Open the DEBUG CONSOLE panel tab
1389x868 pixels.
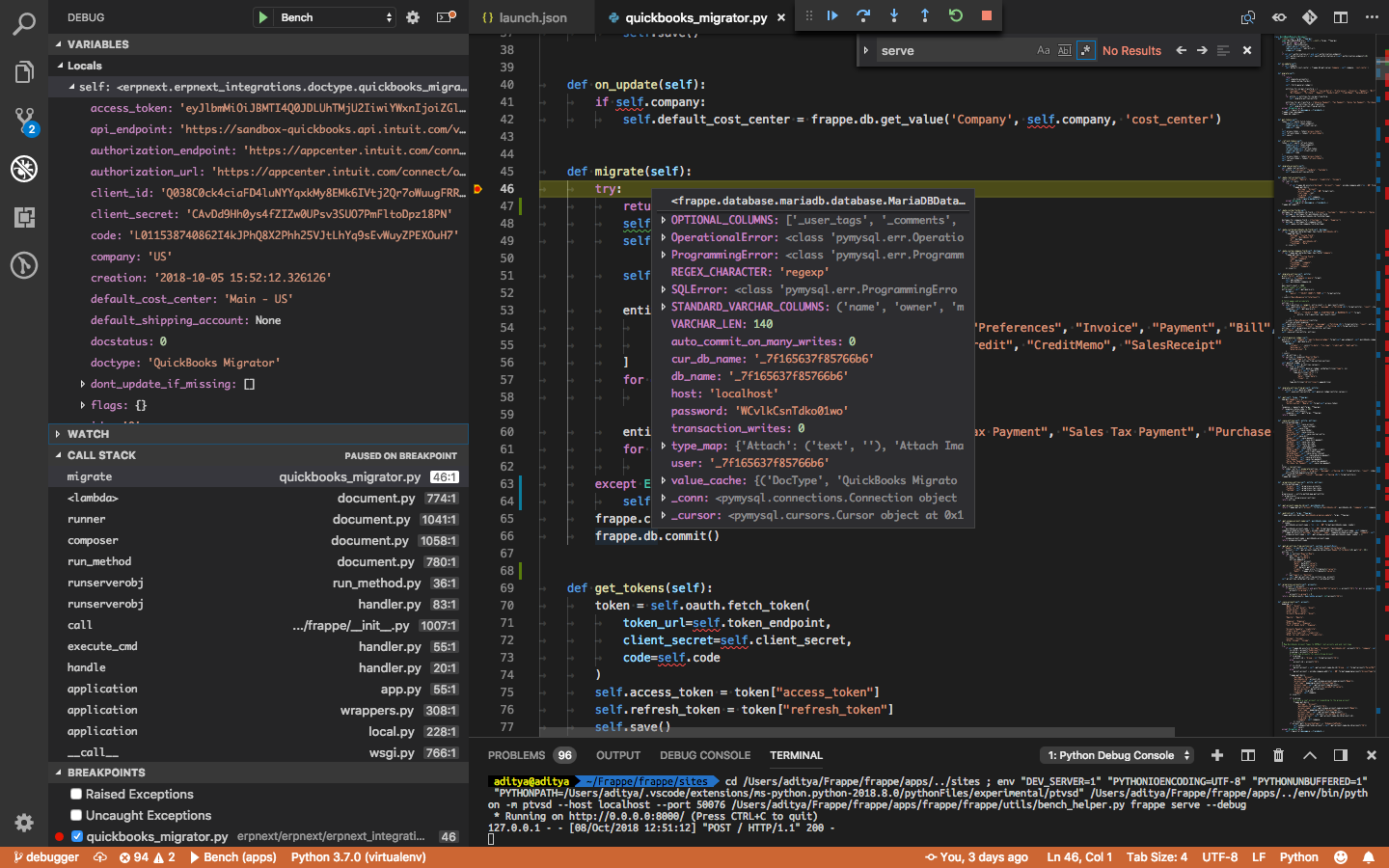click(x=705, y=755)
